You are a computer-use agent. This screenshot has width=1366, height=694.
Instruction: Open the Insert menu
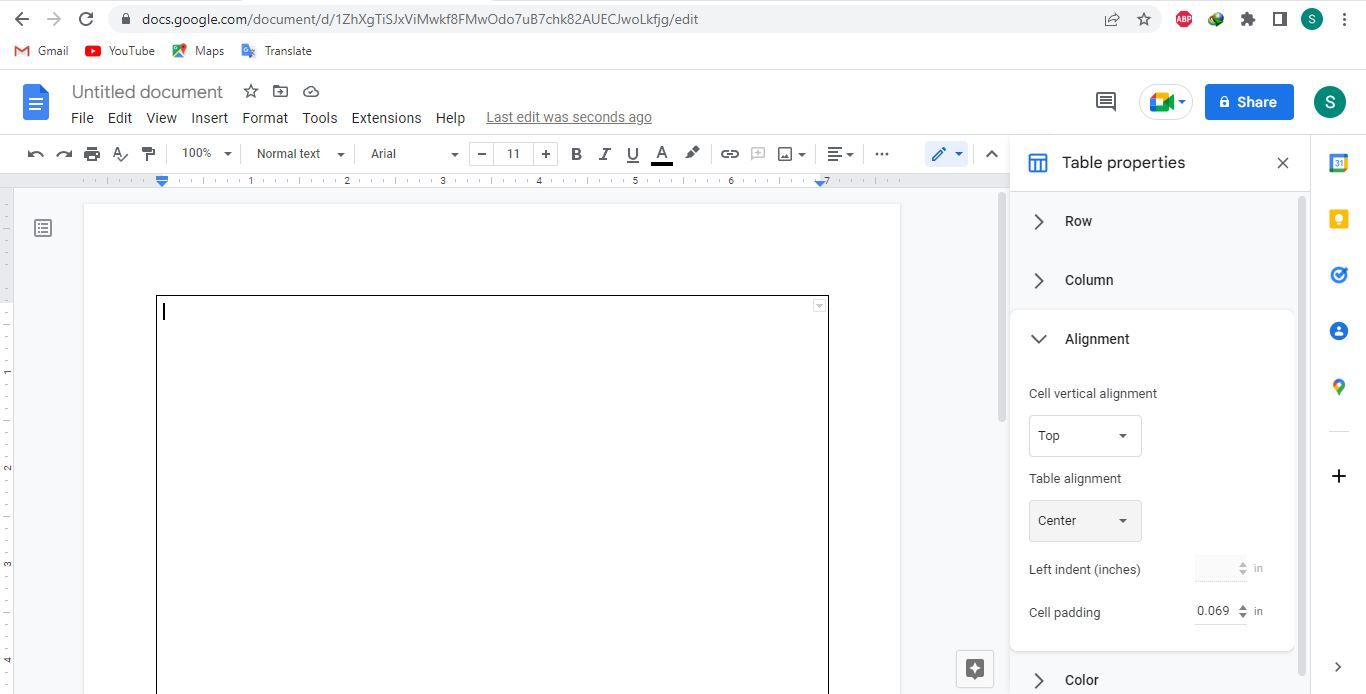(x=210, y=118)
